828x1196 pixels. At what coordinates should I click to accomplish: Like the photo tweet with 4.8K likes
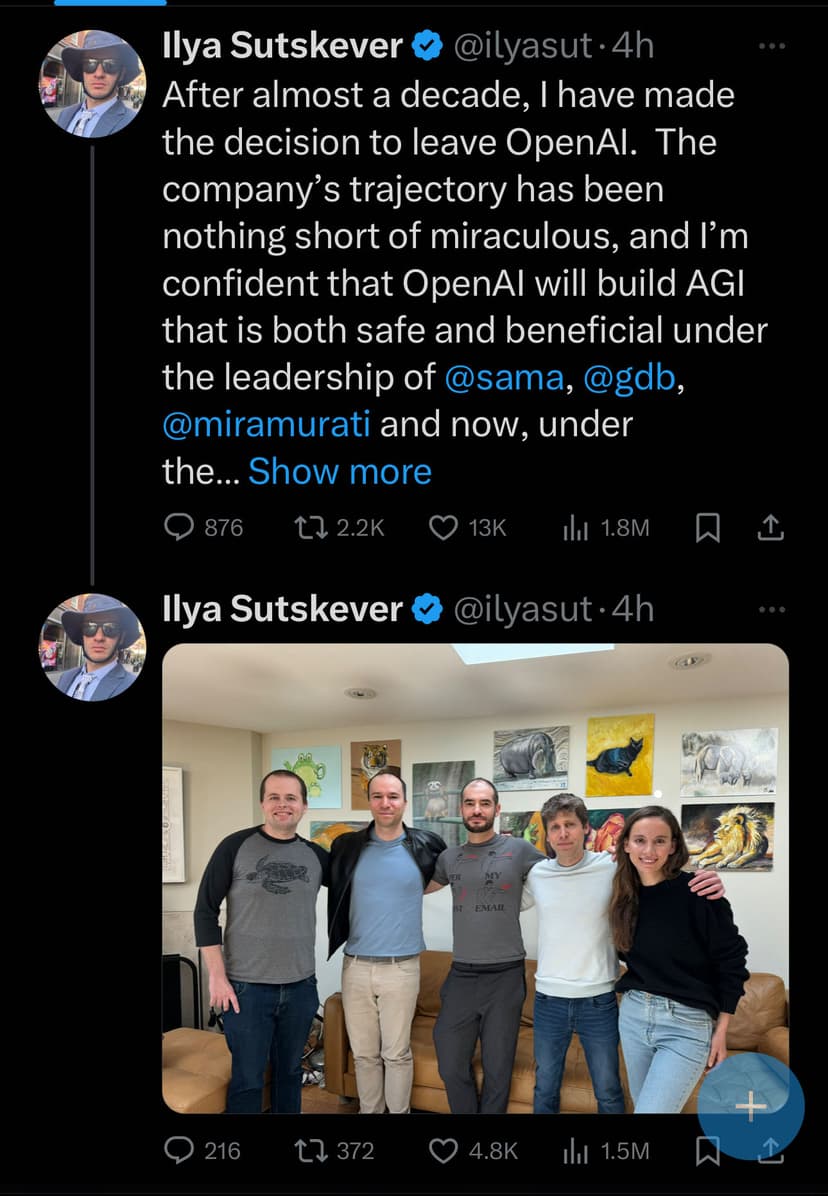[x=442, y=1150]
